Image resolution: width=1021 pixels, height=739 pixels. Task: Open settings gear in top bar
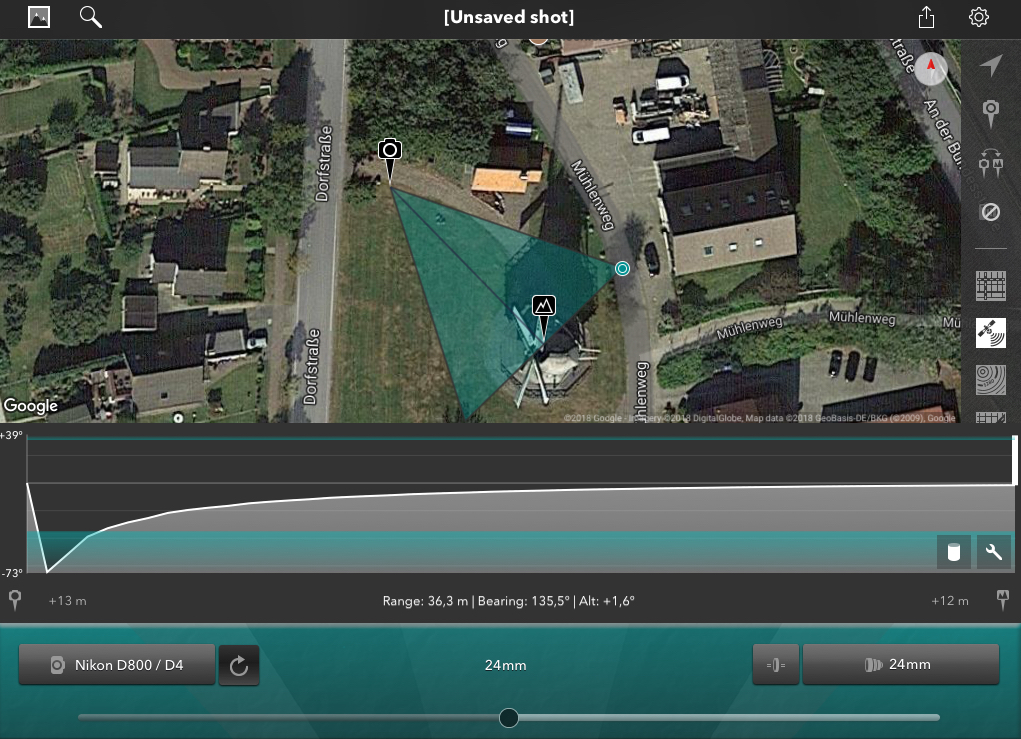coord(979,17)
